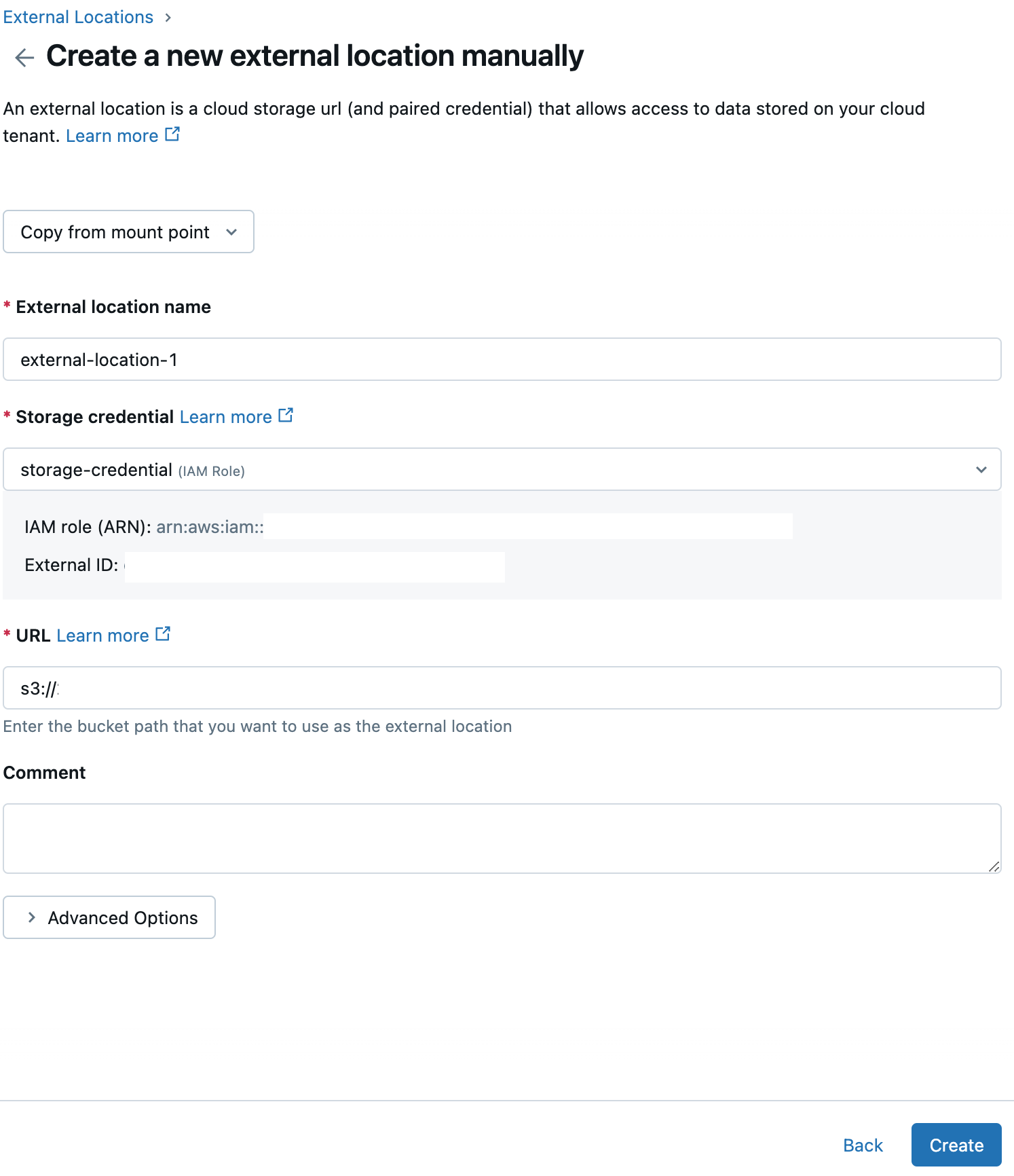The image size is (1014, 1176).
Task: Expand the Advanced Options section
Action: click(x=109, y=917)
